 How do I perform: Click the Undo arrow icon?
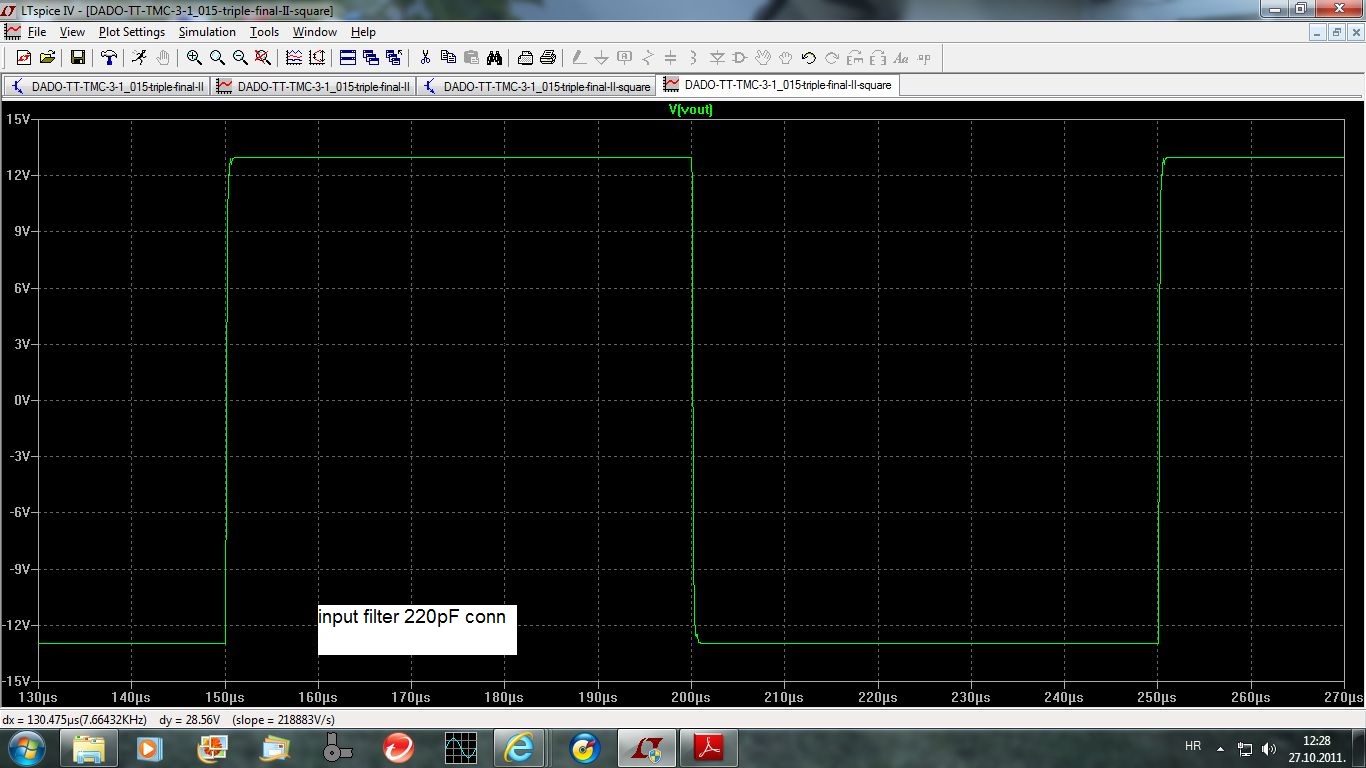tap(809, 58)
